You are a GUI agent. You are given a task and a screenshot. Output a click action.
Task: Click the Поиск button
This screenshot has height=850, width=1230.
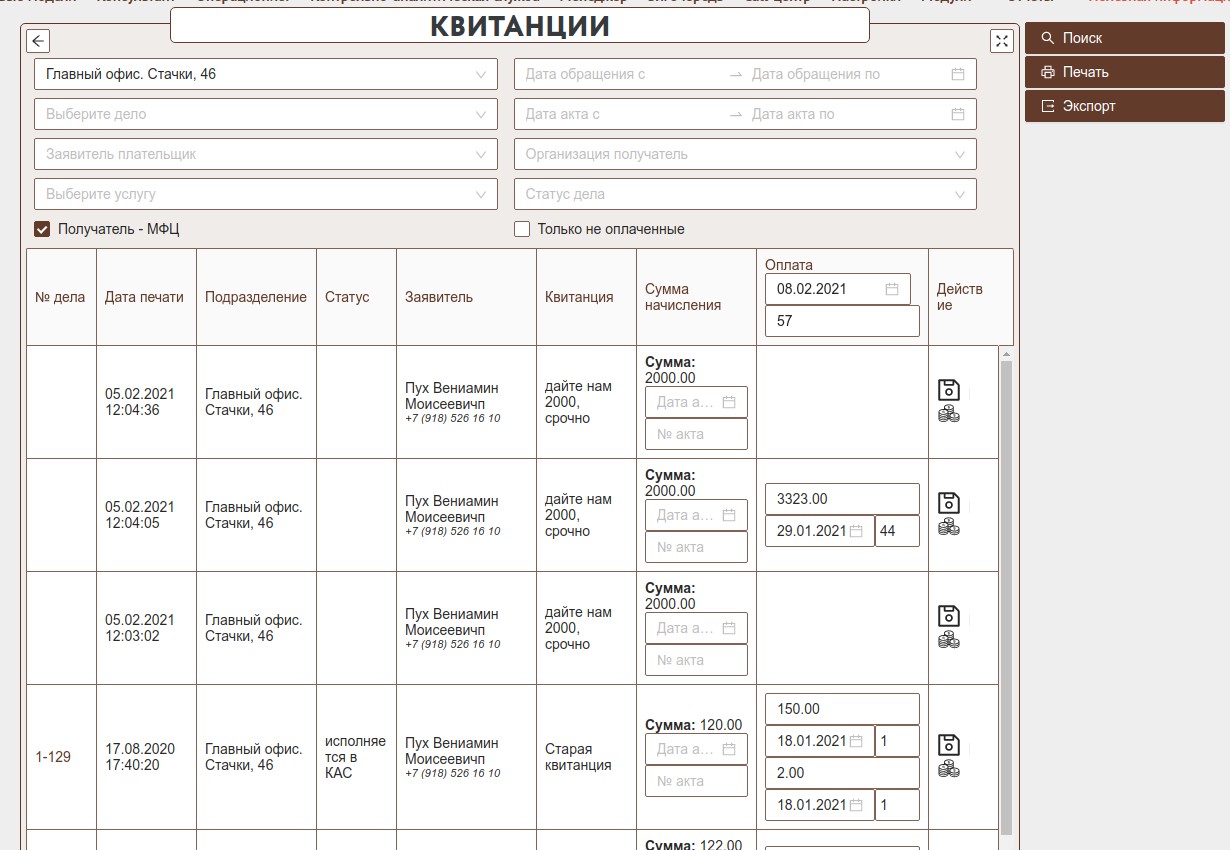tap(1124, 38)
